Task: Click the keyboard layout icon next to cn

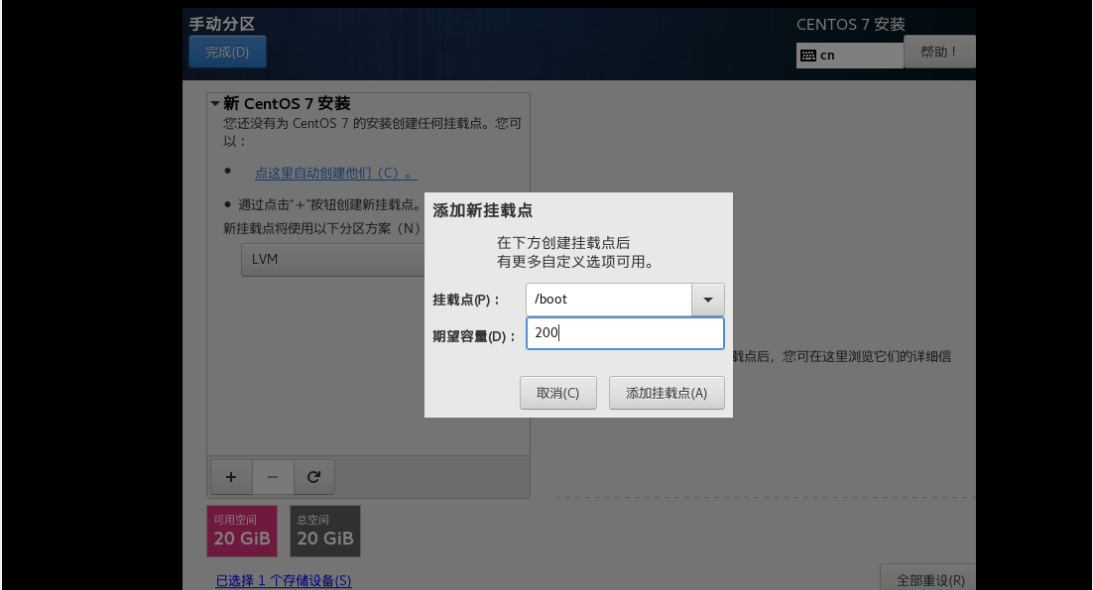Action: click(x=808, y=56)
